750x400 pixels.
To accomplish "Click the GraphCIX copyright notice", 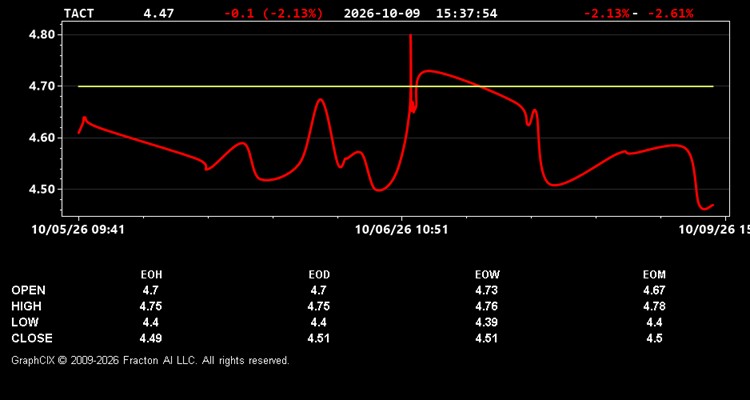I will (150, 361).
